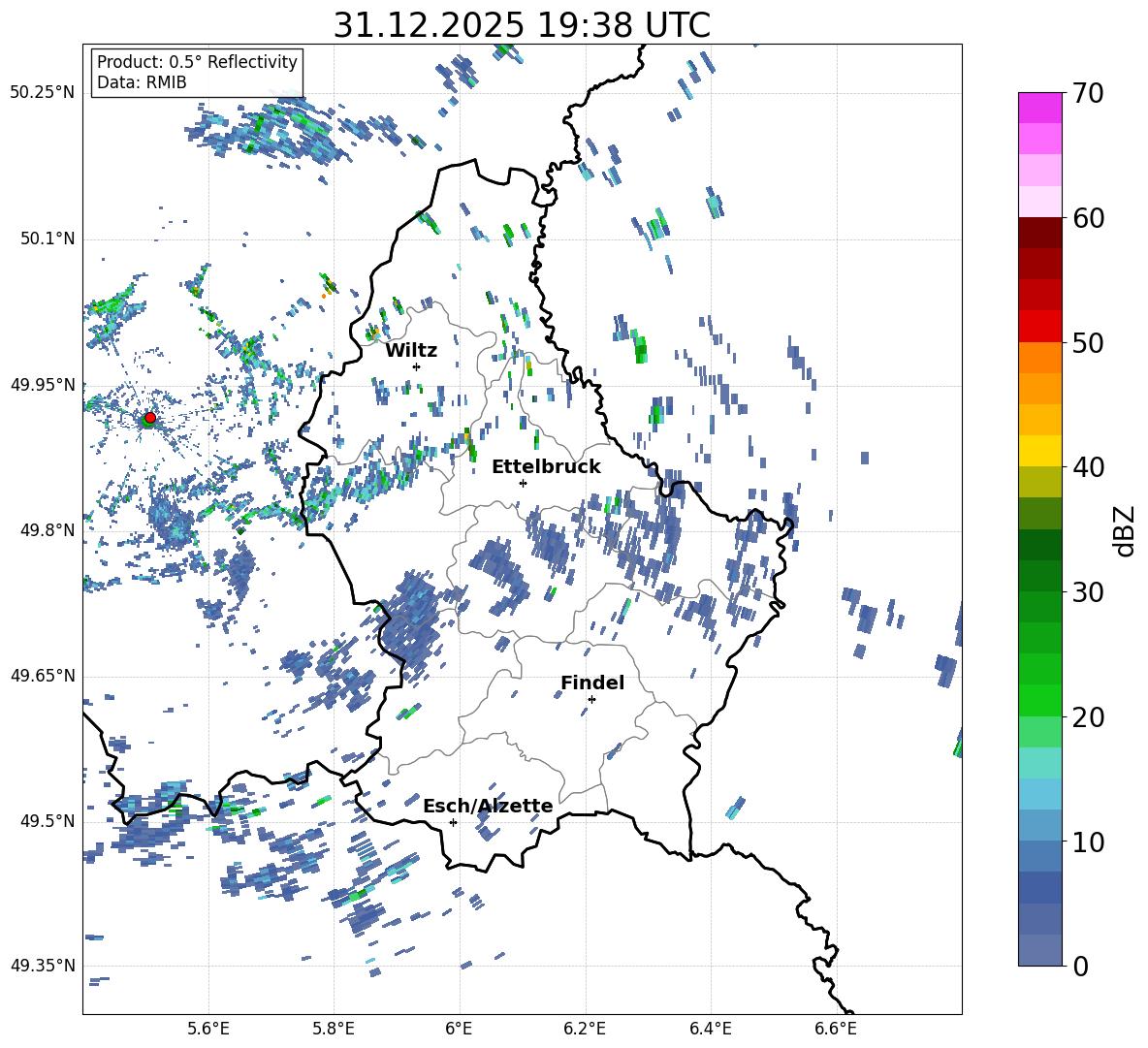Click the 10 tick label on colorbar

pyautogui.click(x=1088, y=842)
